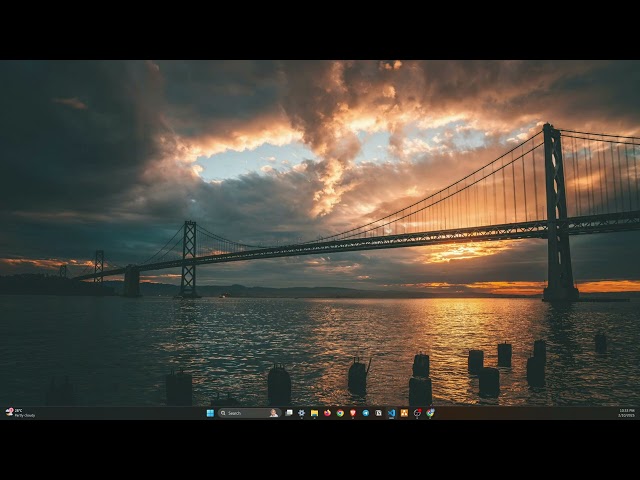Open Firefox from the taskbar
640x480 pixels.
(x=327, y=413)
